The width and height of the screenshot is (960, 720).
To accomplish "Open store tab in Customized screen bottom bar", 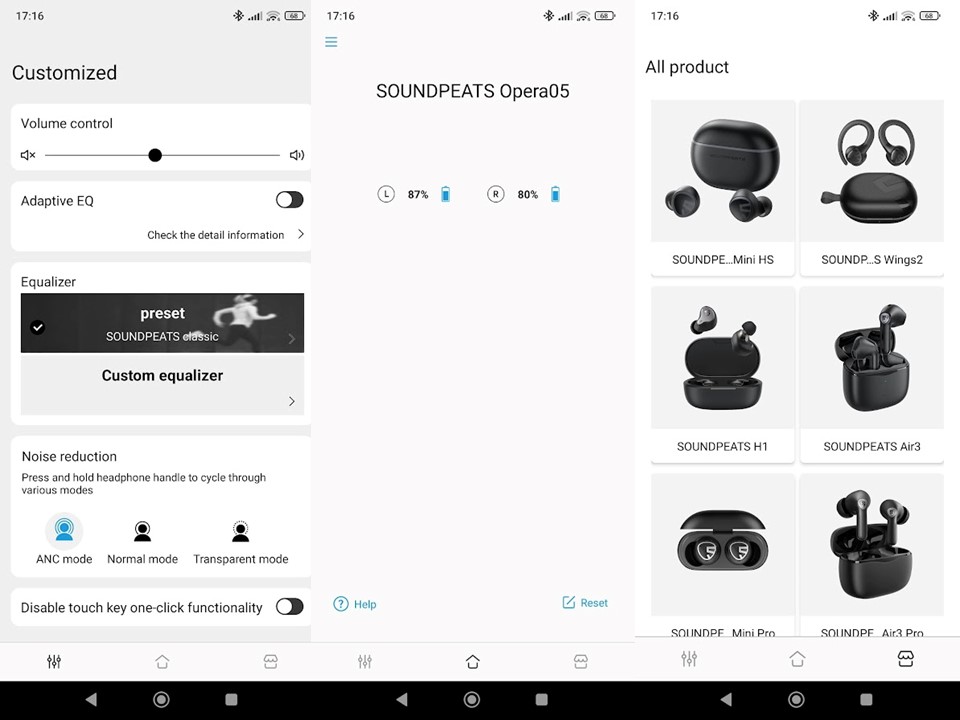I will click(271, 661).
